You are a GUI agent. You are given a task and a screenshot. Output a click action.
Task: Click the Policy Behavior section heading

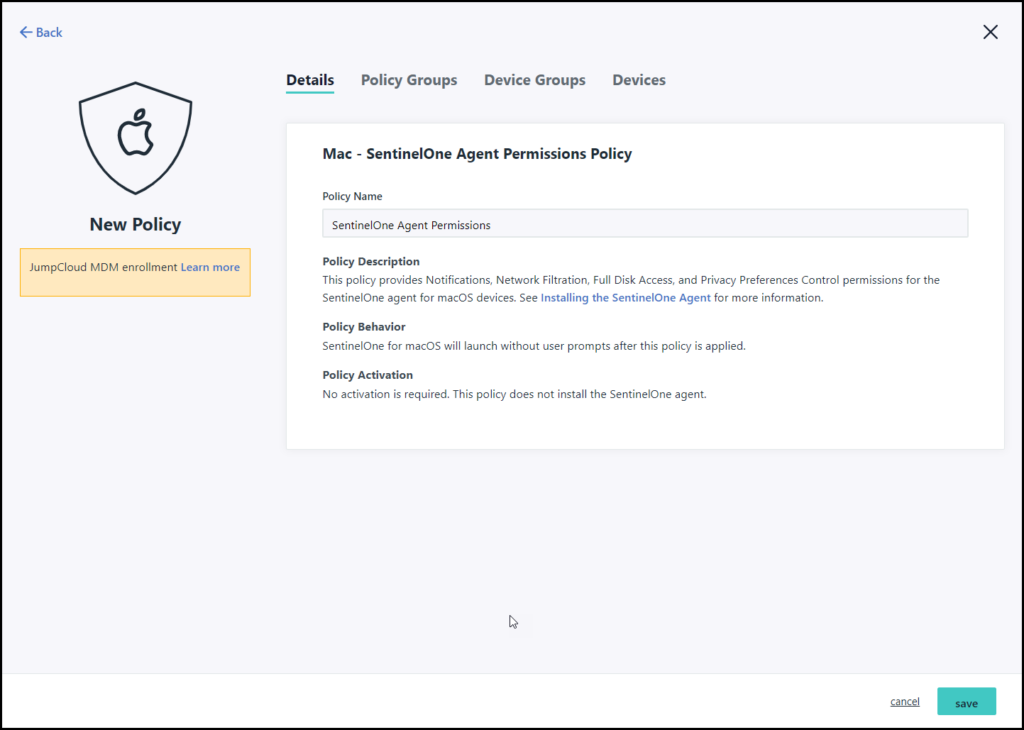[x=363, y=326]
